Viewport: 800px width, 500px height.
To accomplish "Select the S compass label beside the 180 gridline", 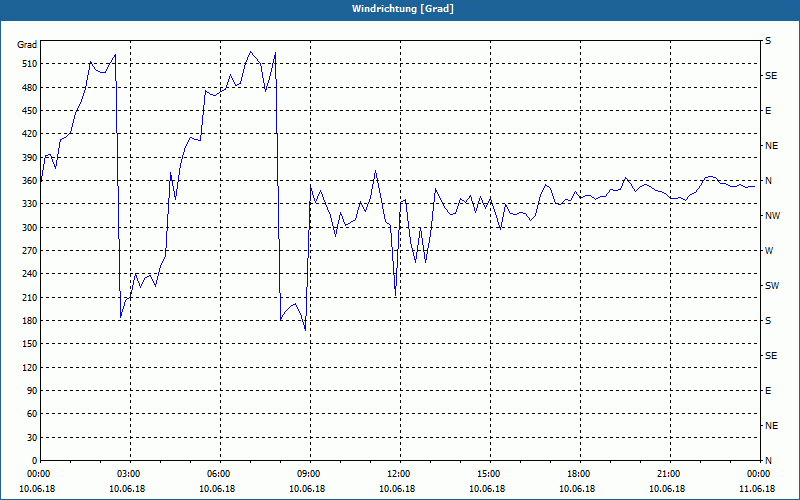I will (768, 321).
